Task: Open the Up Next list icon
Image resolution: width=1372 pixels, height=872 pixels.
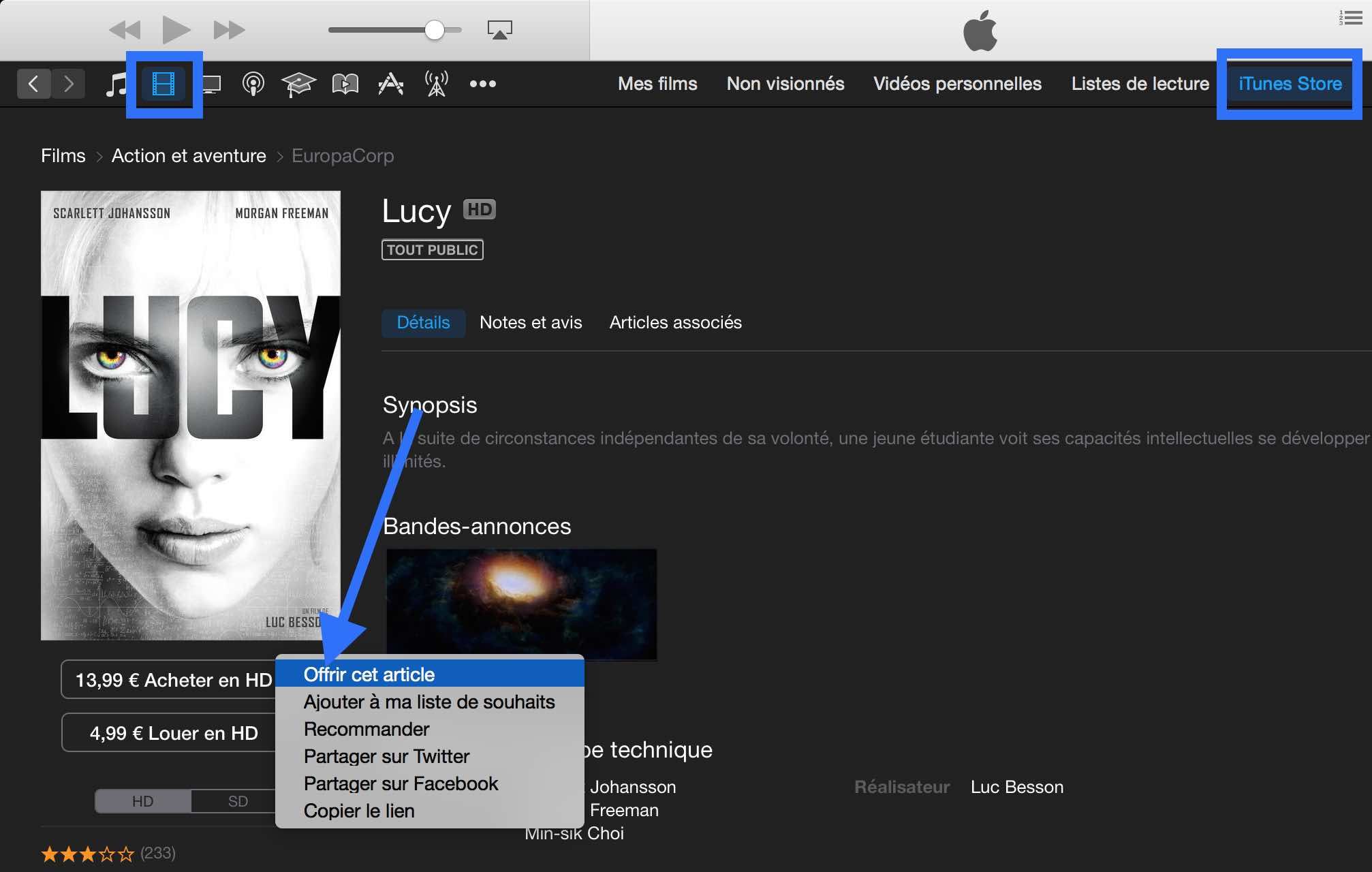Action: point(1350,18)
